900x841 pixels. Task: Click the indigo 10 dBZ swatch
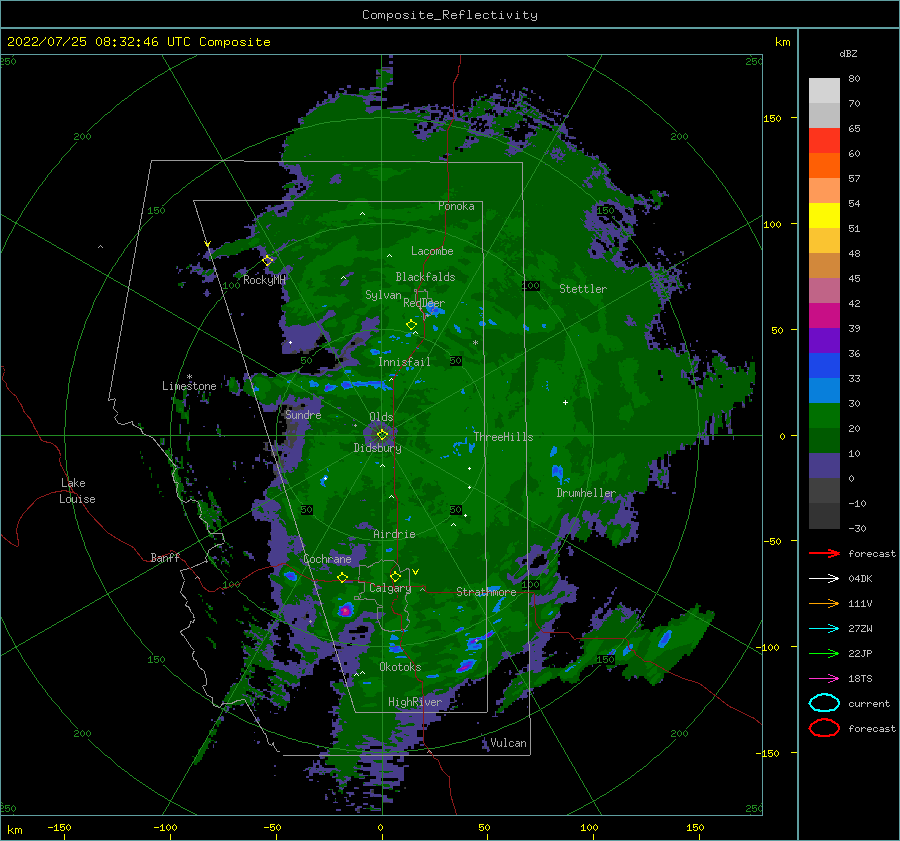[824, 465]
